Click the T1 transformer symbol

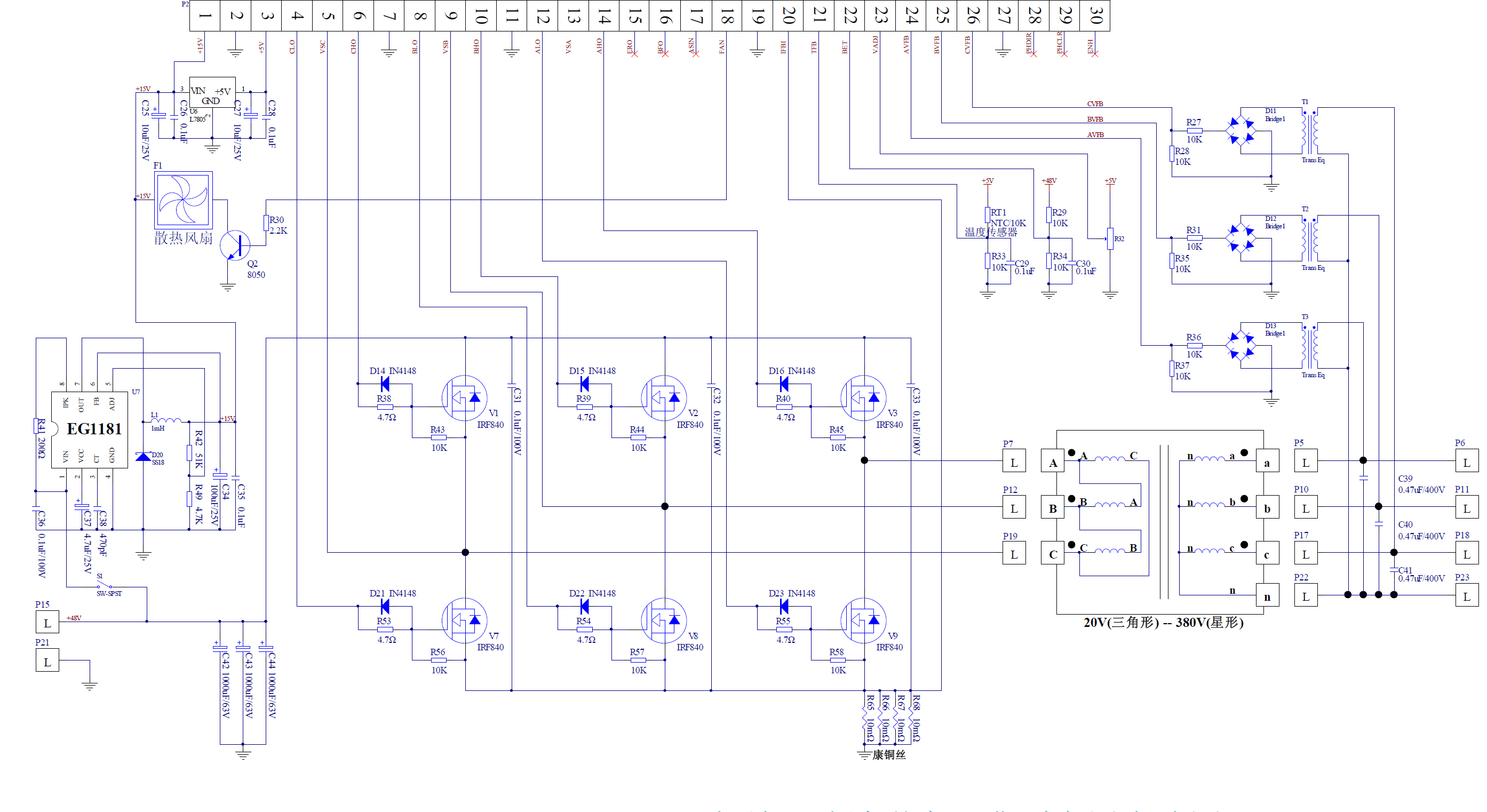pos(1309,130)
